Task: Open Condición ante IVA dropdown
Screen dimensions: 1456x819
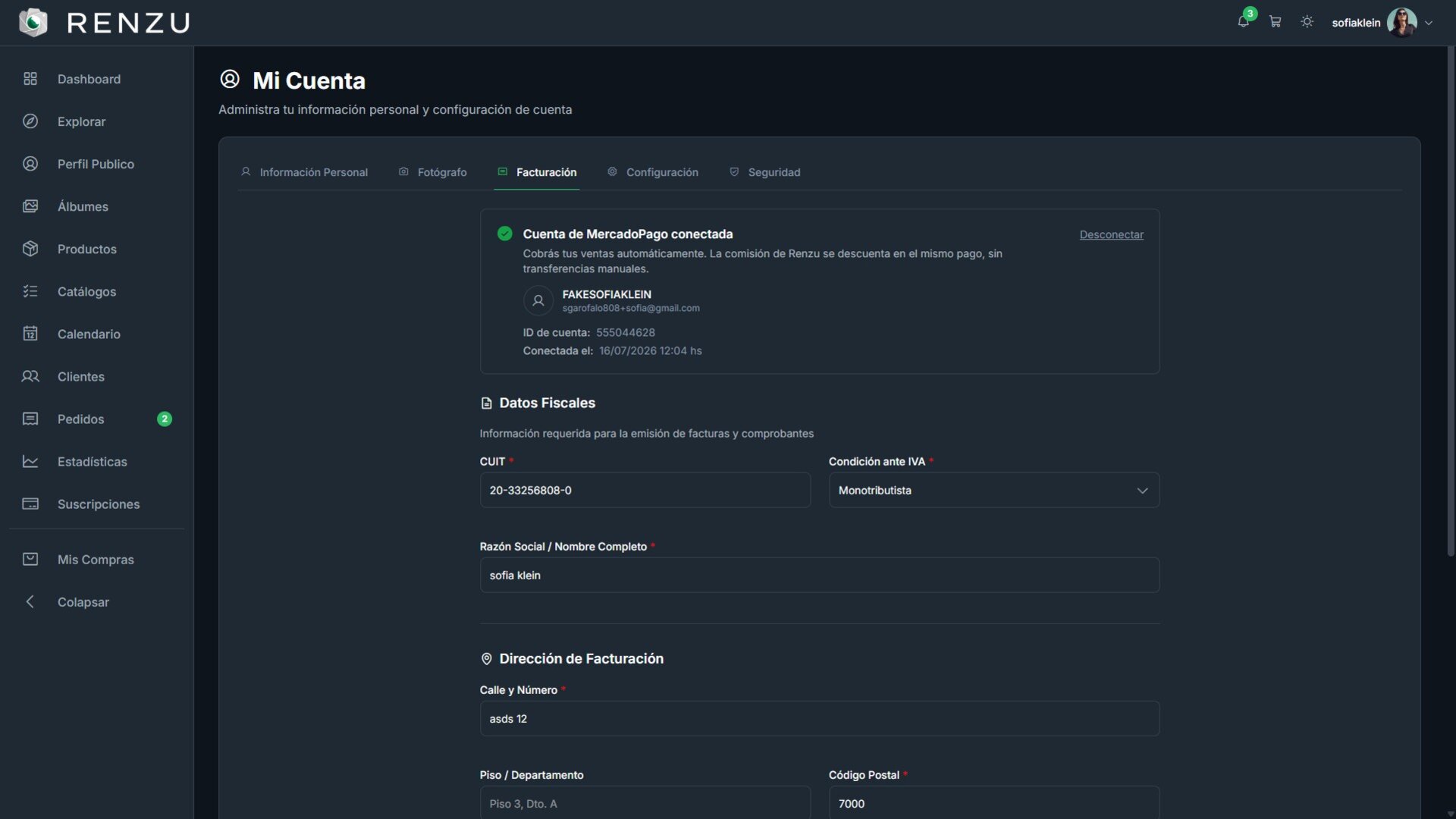Action: [993, 491]
